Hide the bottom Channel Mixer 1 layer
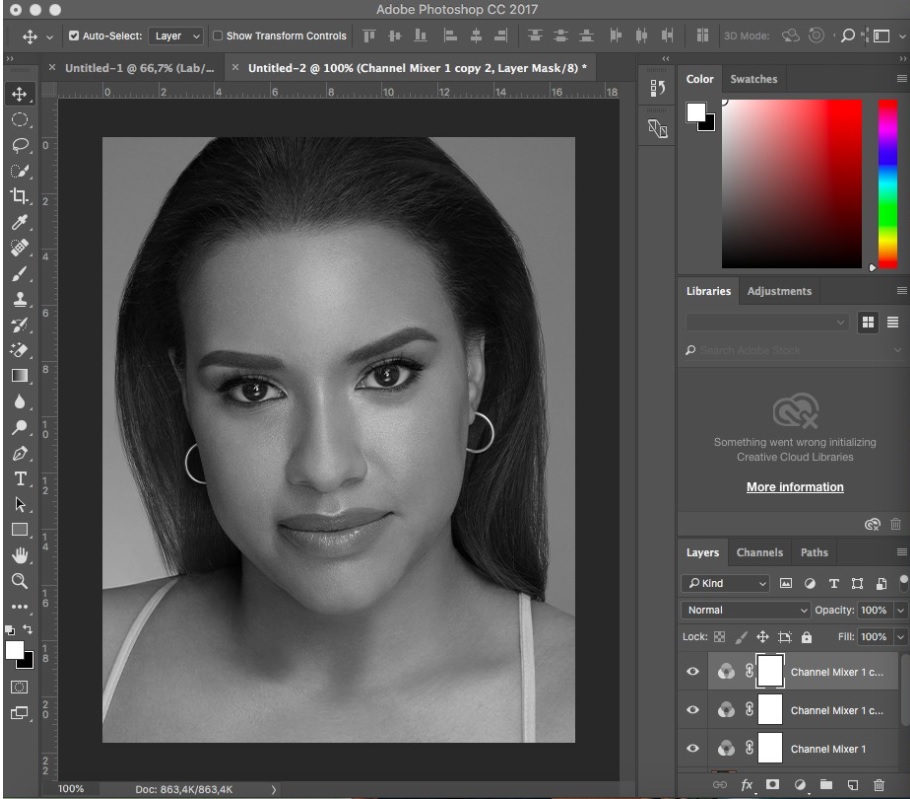The image size is (910, 799). pyautogui.click(x=692, y=749)
